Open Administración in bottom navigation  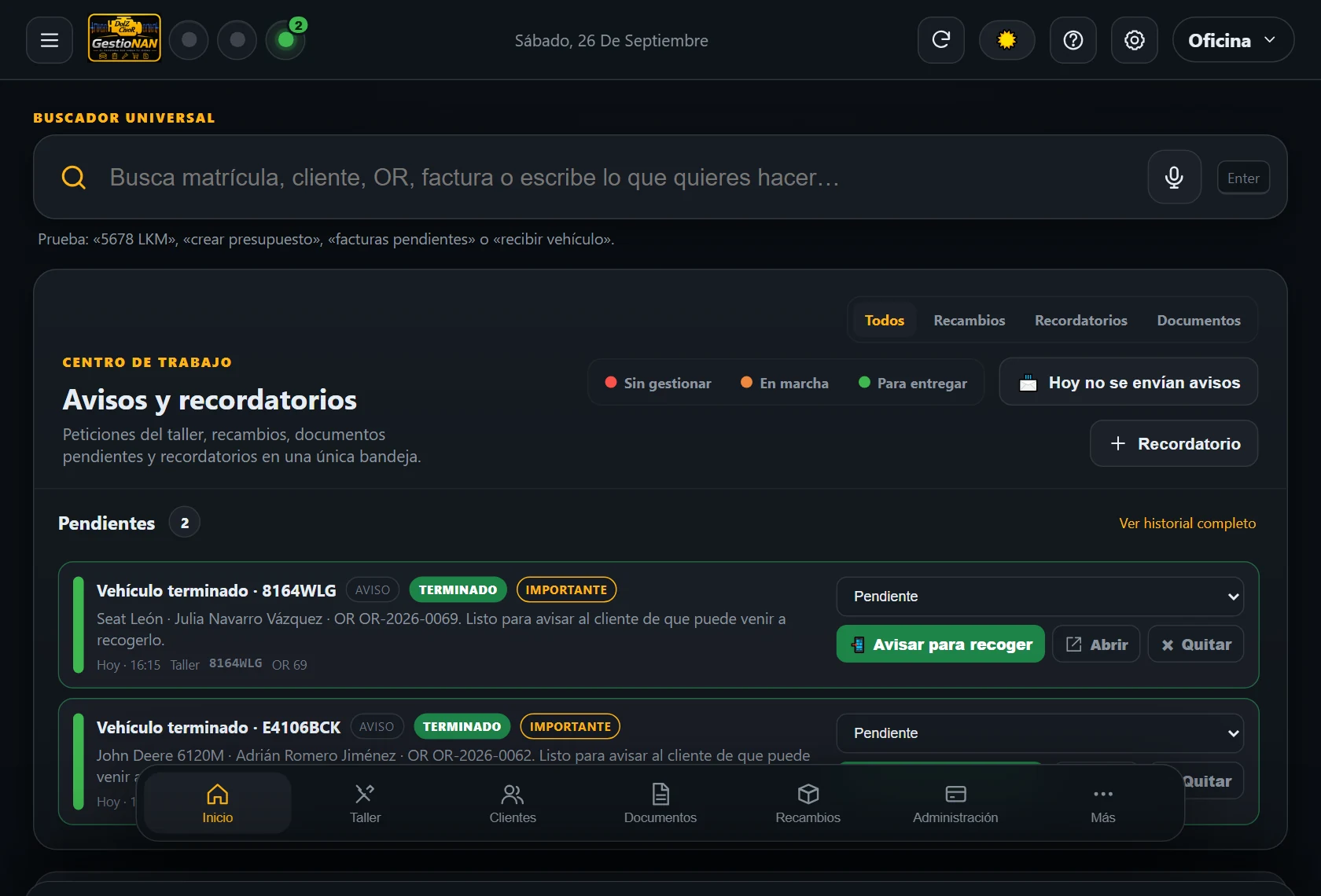pyautogui.click(x=955, y=803)
